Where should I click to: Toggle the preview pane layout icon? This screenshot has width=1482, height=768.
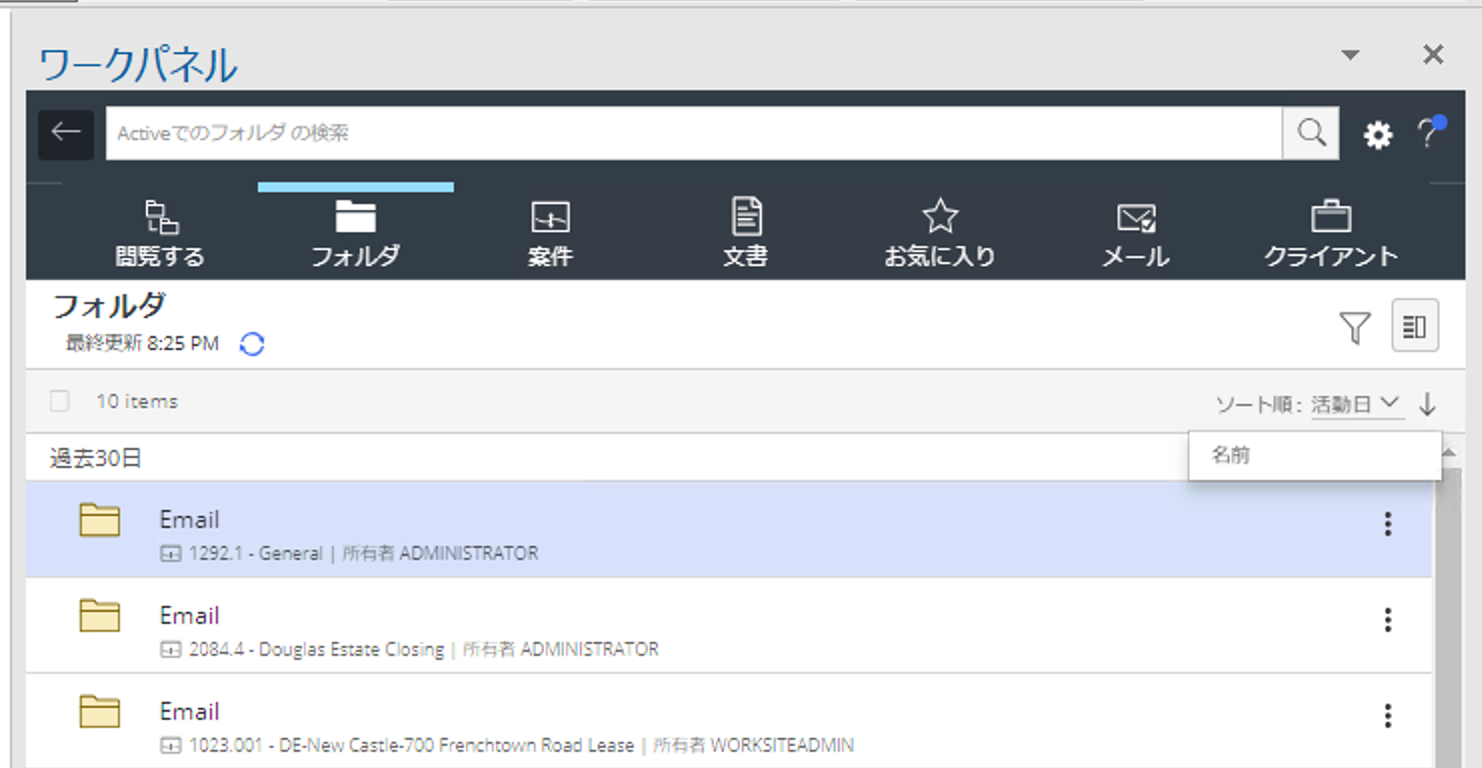click(1414, 327)
